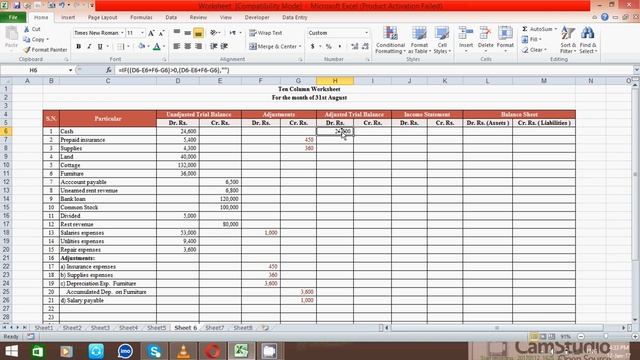Apply Percent Style
640x360 pixels.
click(329, 47)
